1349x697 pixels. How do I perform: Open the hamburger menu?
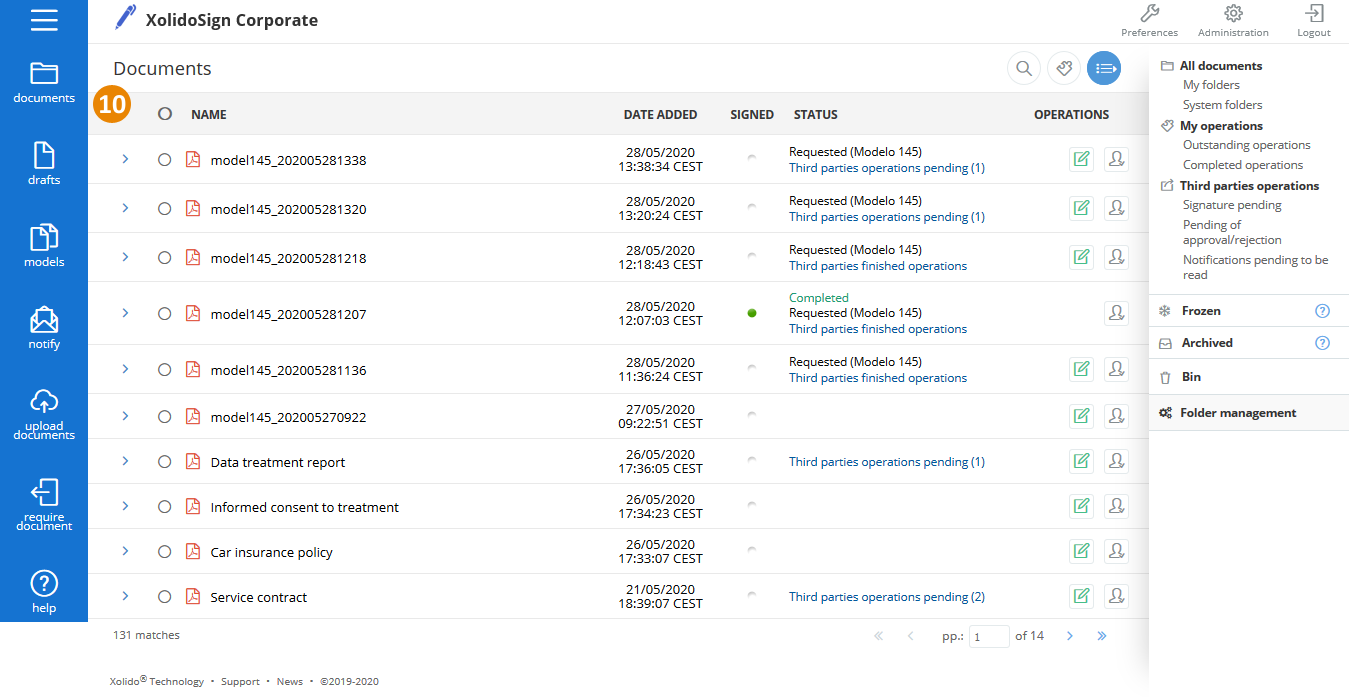(44, 20)
